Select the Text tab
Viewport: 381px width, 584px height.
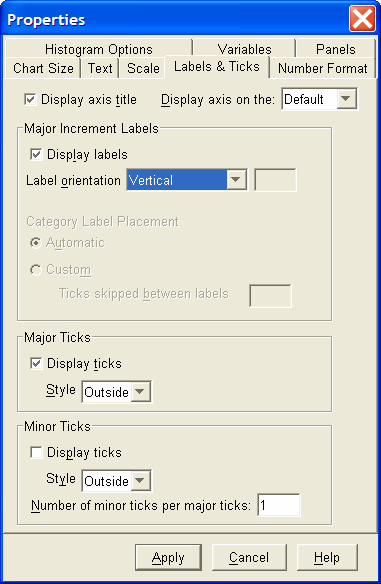pyautogui.click(x=100, y=68)
